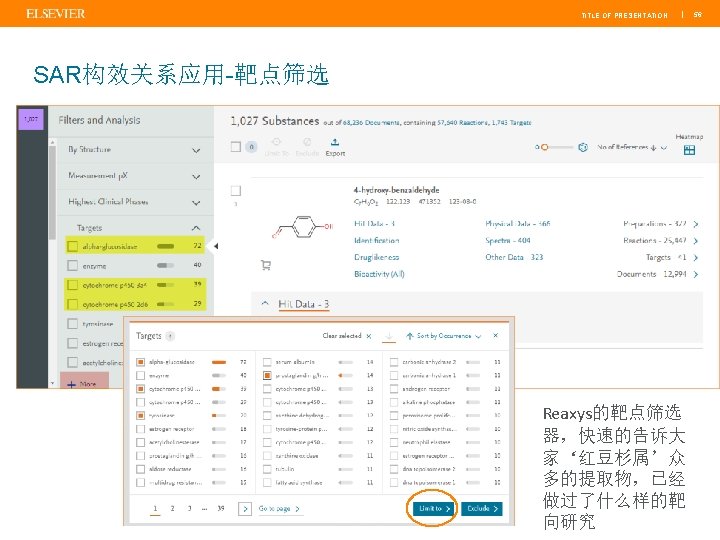Adjust the structure size slider handle
This screenshot has height=540, width=720.
click(x=545, y=147)
